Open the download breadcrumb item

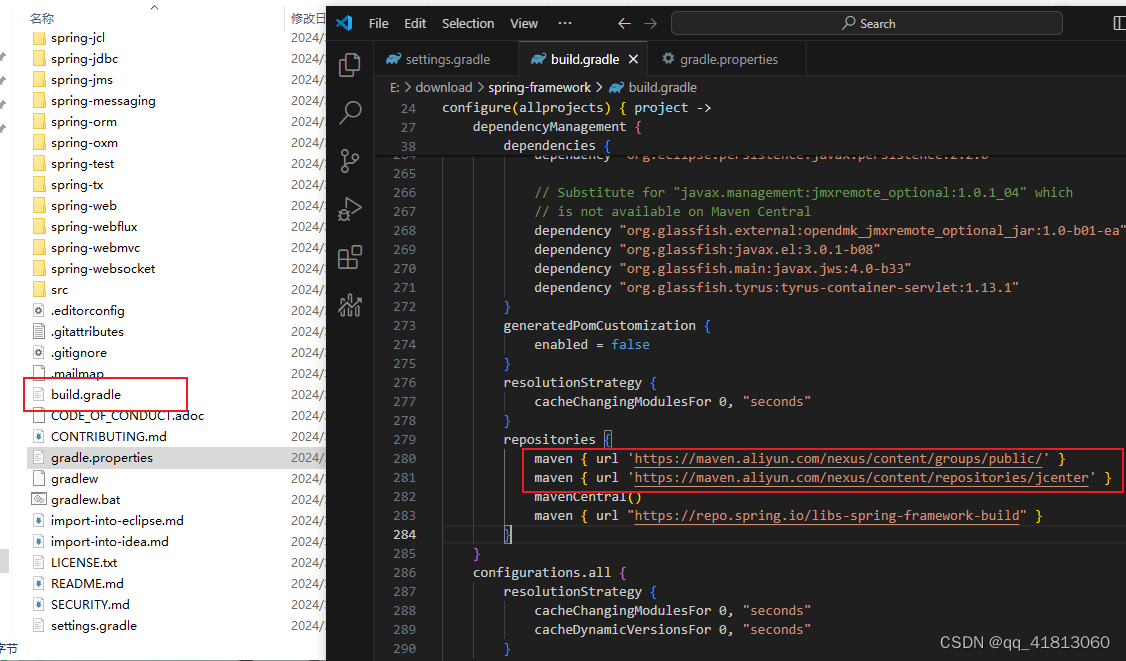[443, 87]
